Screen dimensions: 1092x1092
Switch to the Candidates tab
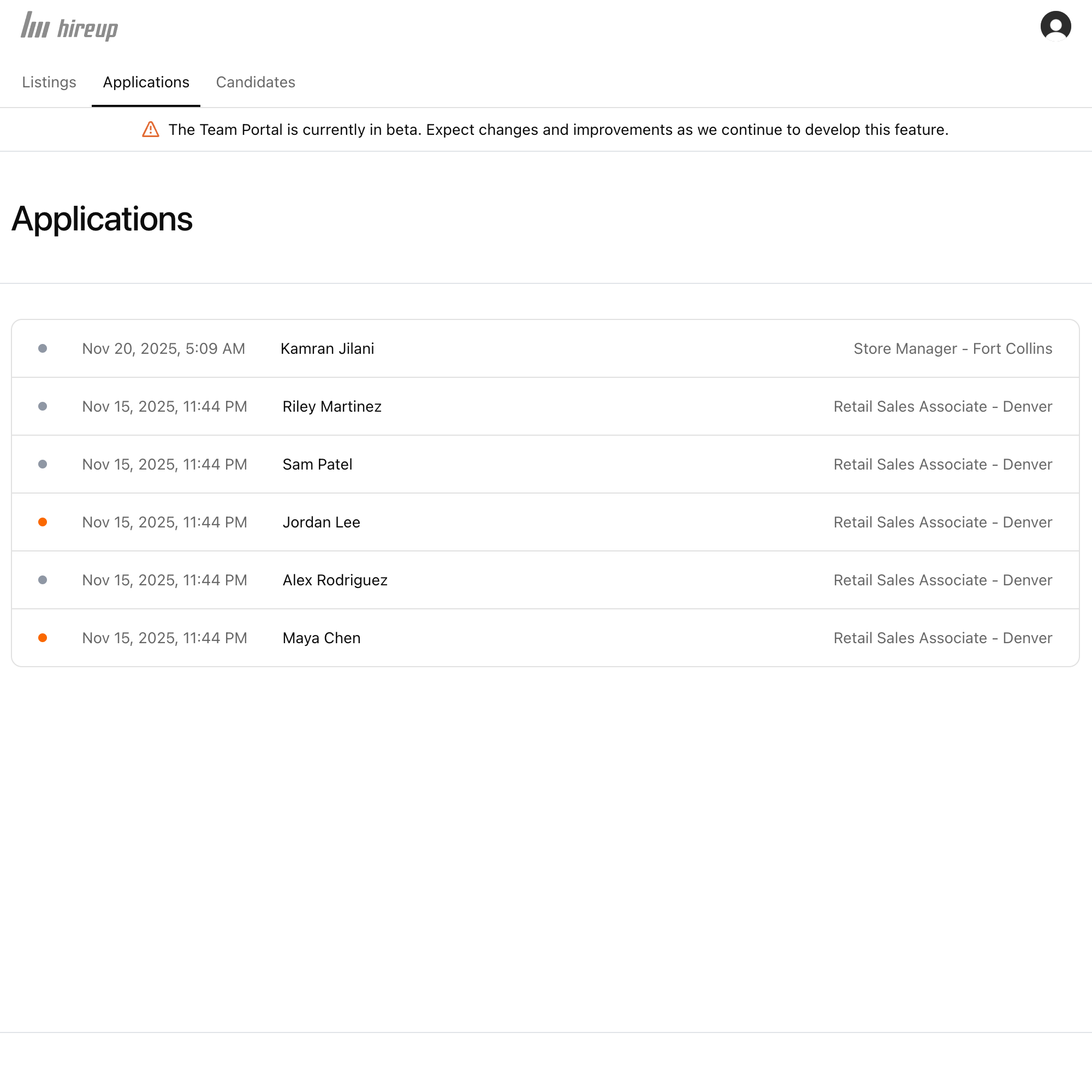(256, 82)
